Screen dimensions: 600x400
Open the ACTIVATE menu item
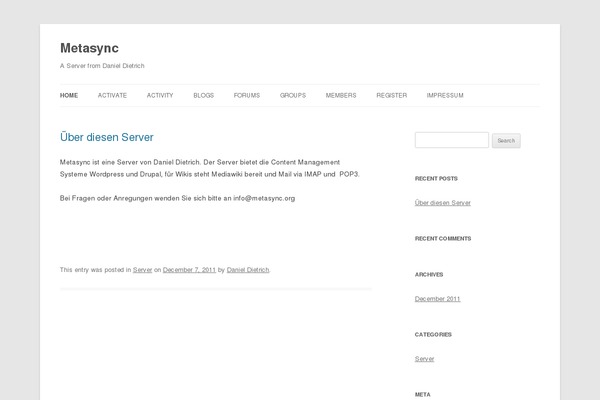112,95
